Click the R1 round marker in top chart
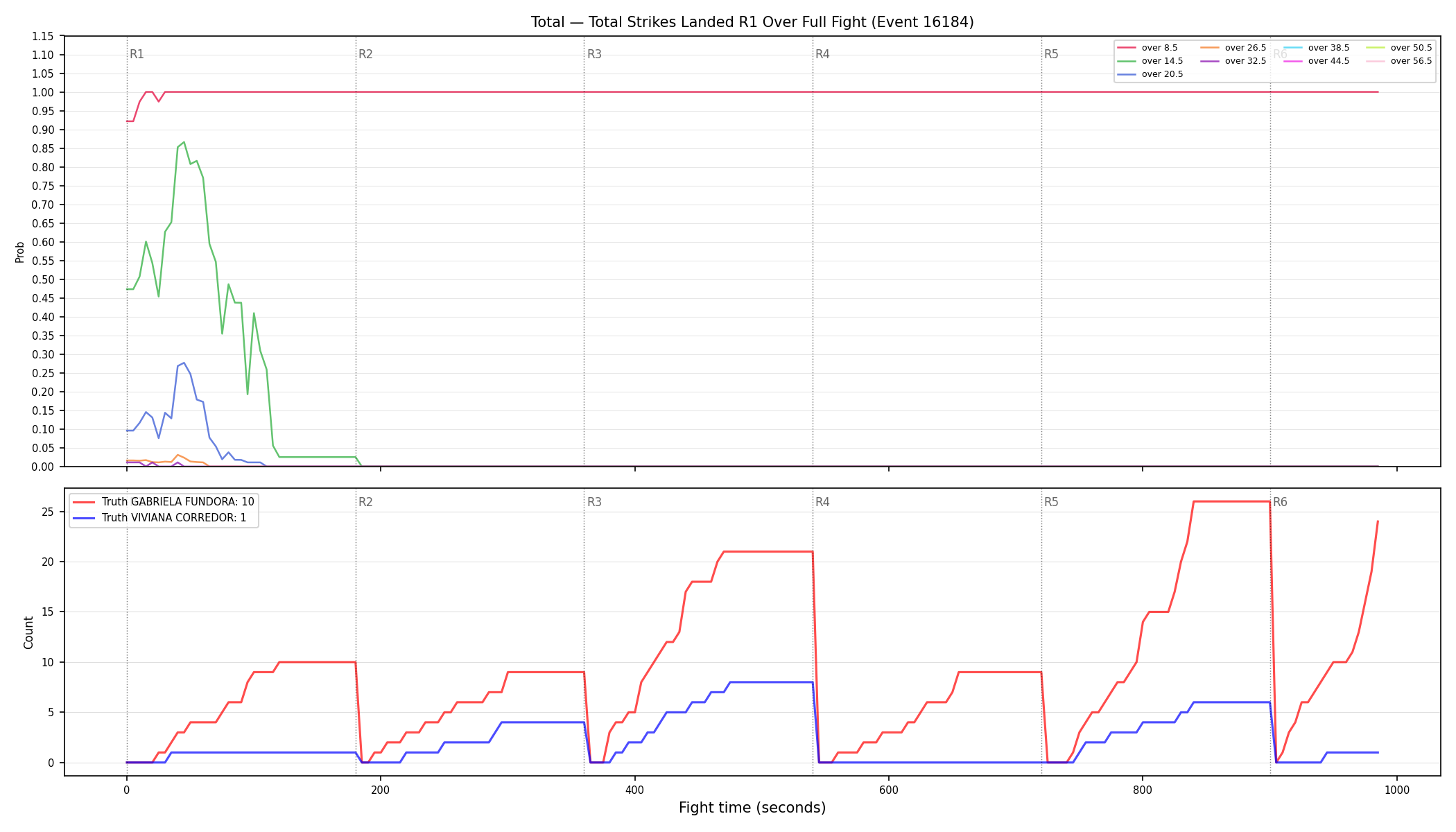This screenshot has width=1456, height=832. click(x=137, y=54)
